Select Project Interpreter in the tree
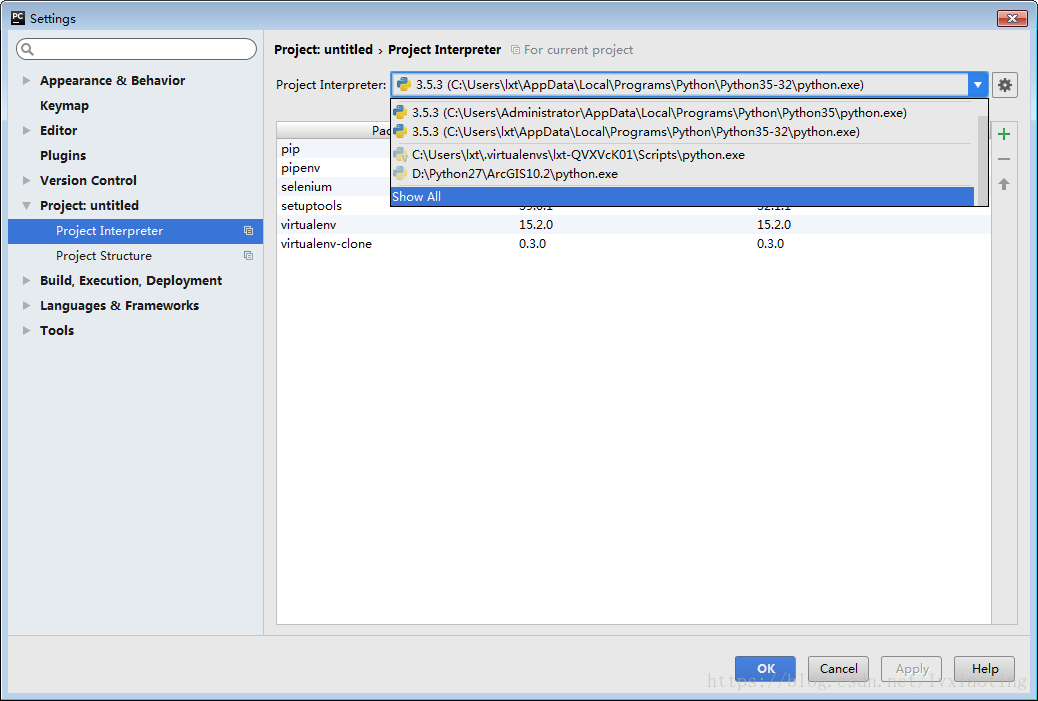 (135, 231)
